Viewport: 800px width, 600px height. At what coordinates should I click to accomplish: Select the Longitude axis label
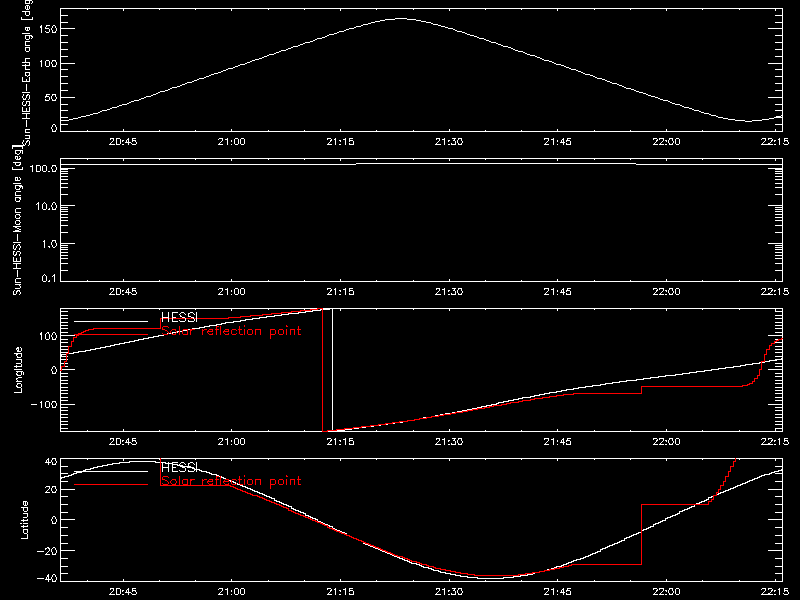18,370
